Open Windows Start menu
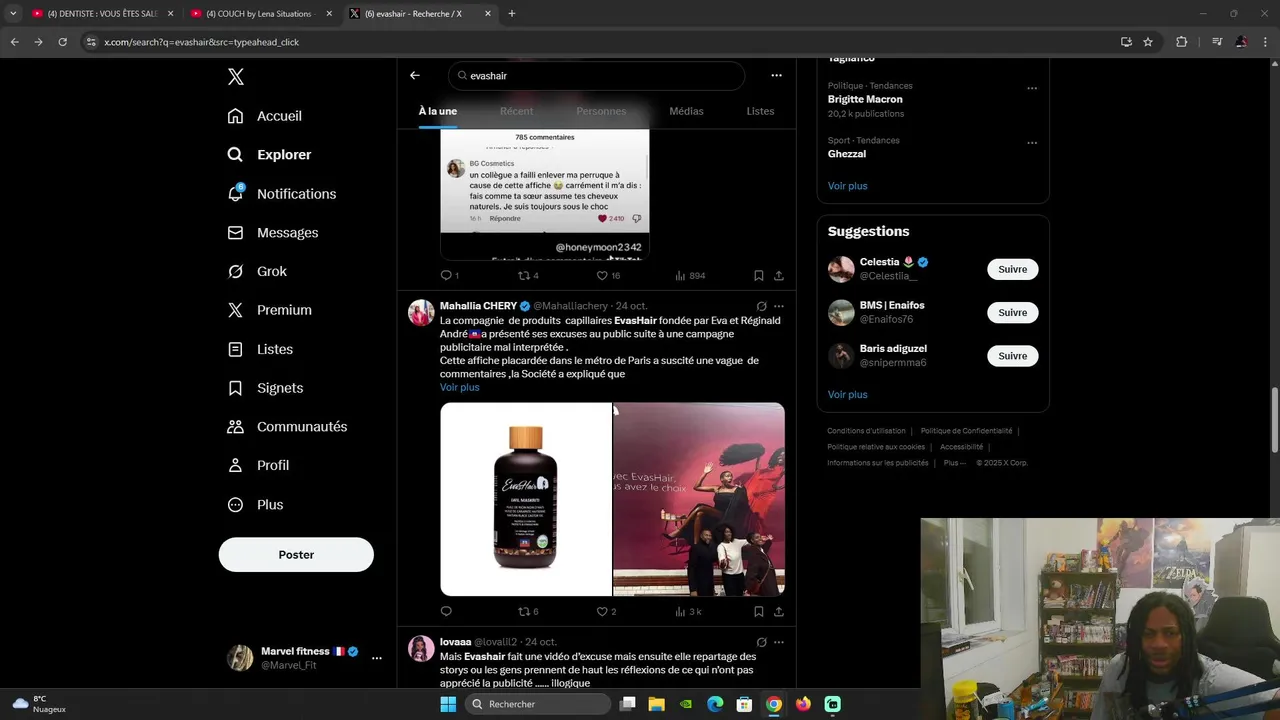The height and width of the screenshot is (720, 1280). [x=447, y=704]
